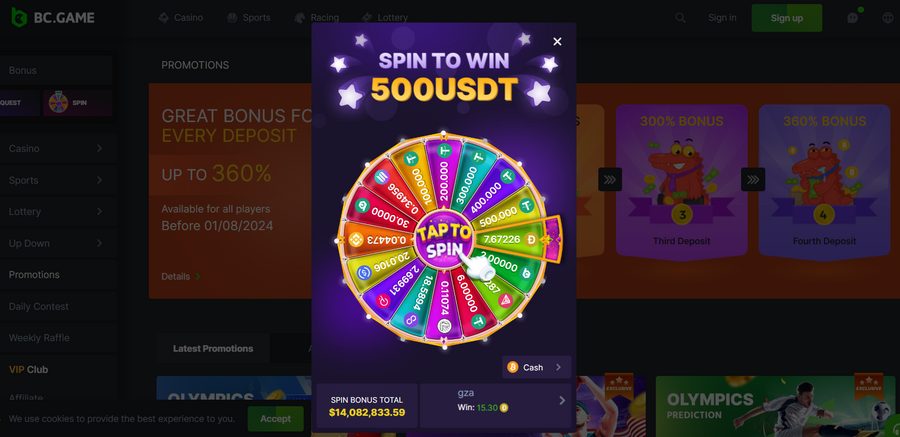Open the Fourth Deposit 360% bonus card
Viewport: 900px width, 437px height.
[824, 181]
